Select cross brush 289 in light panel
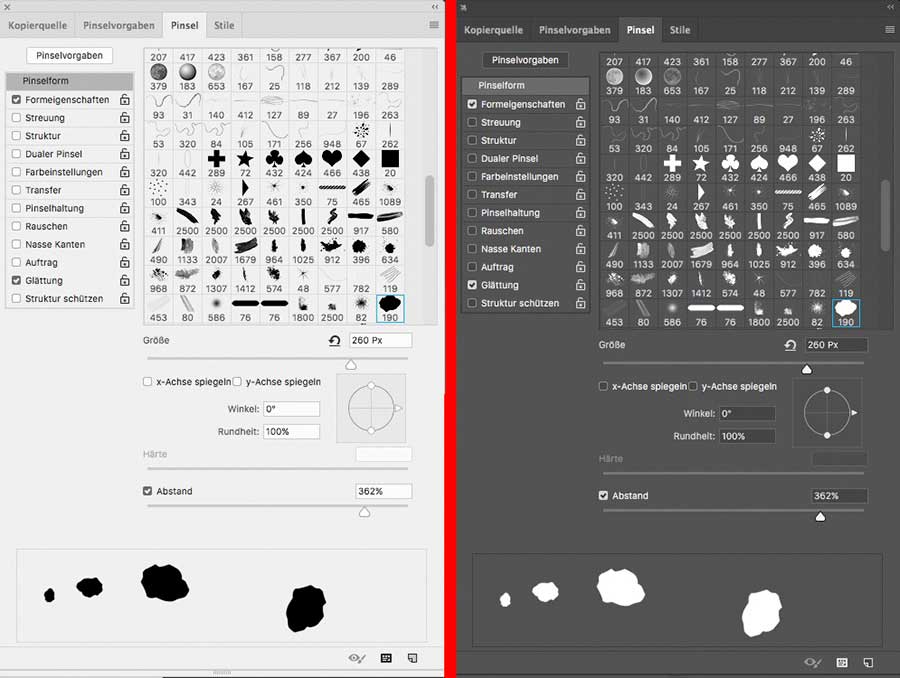900x678 pixels. point(216,164)
